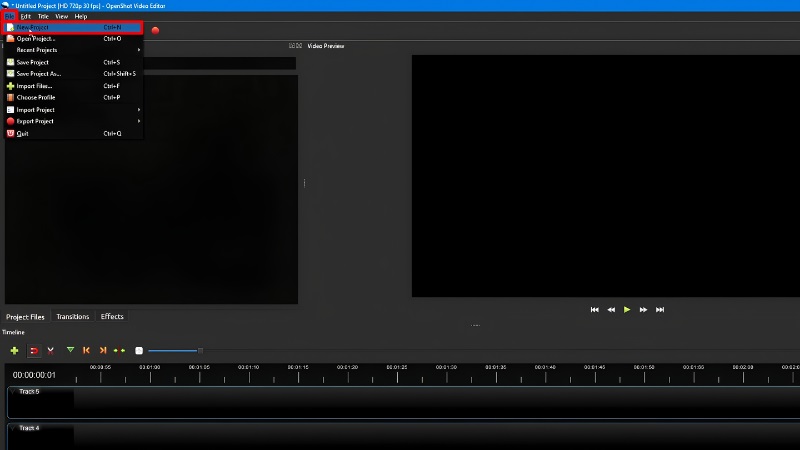Add a new track with the green plus
The height and width of the screenshot is (450, 800).
[x=14, y=351]
